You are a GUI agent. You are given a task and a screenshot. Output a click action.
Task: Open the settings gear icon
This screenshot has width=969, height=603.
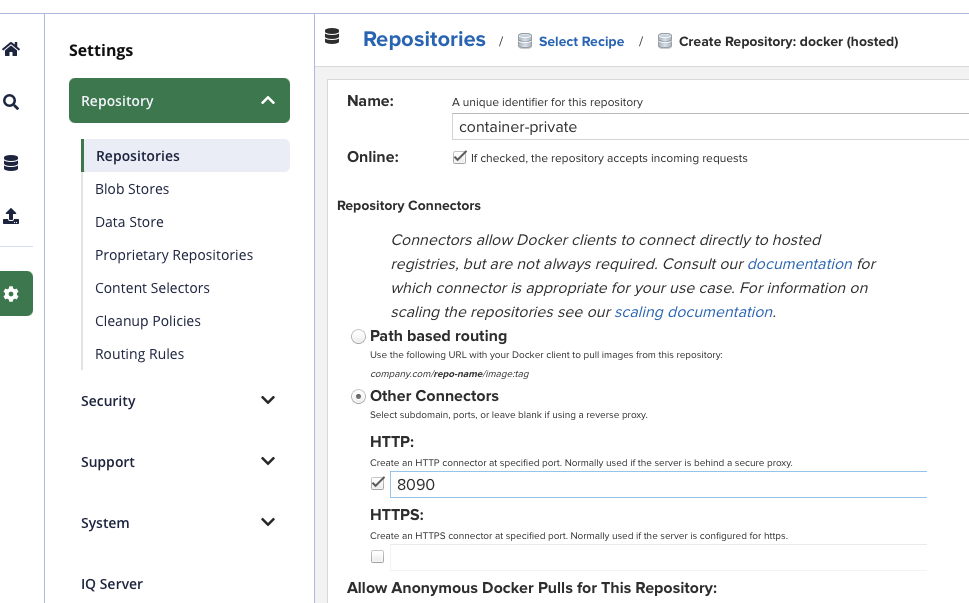11,294
